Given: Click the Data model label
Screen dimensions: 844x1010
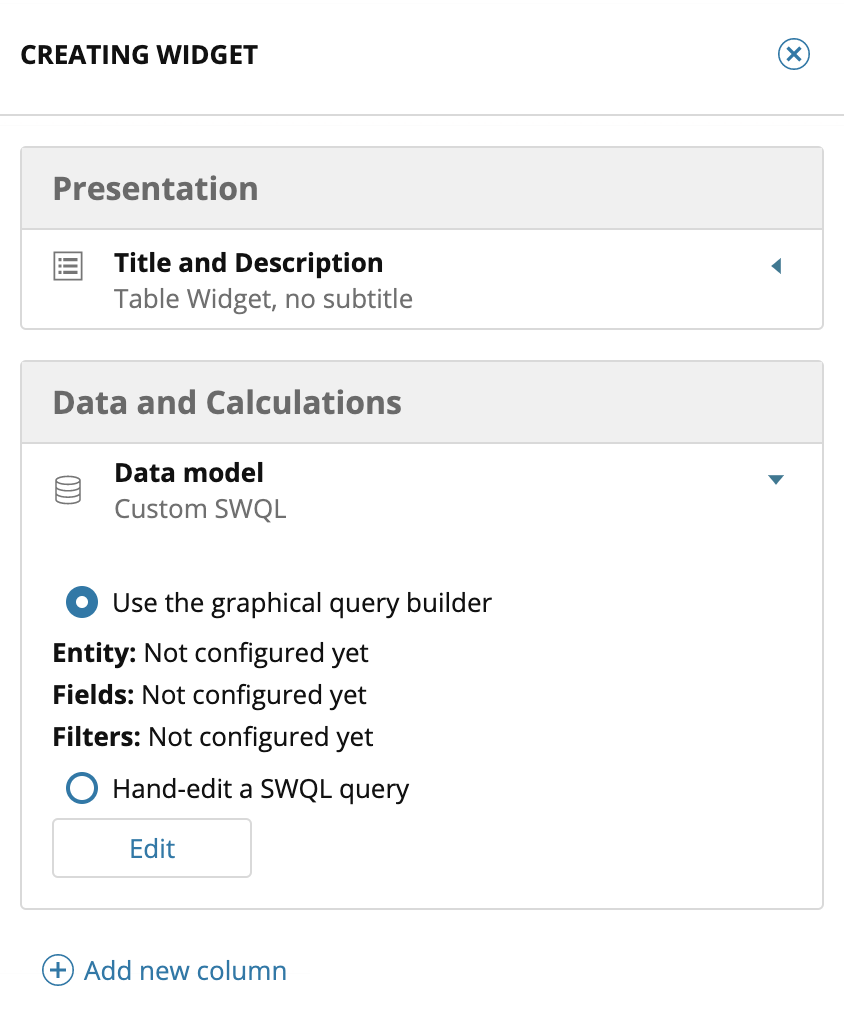Looking at the screenshot, I should pos(189,472).
